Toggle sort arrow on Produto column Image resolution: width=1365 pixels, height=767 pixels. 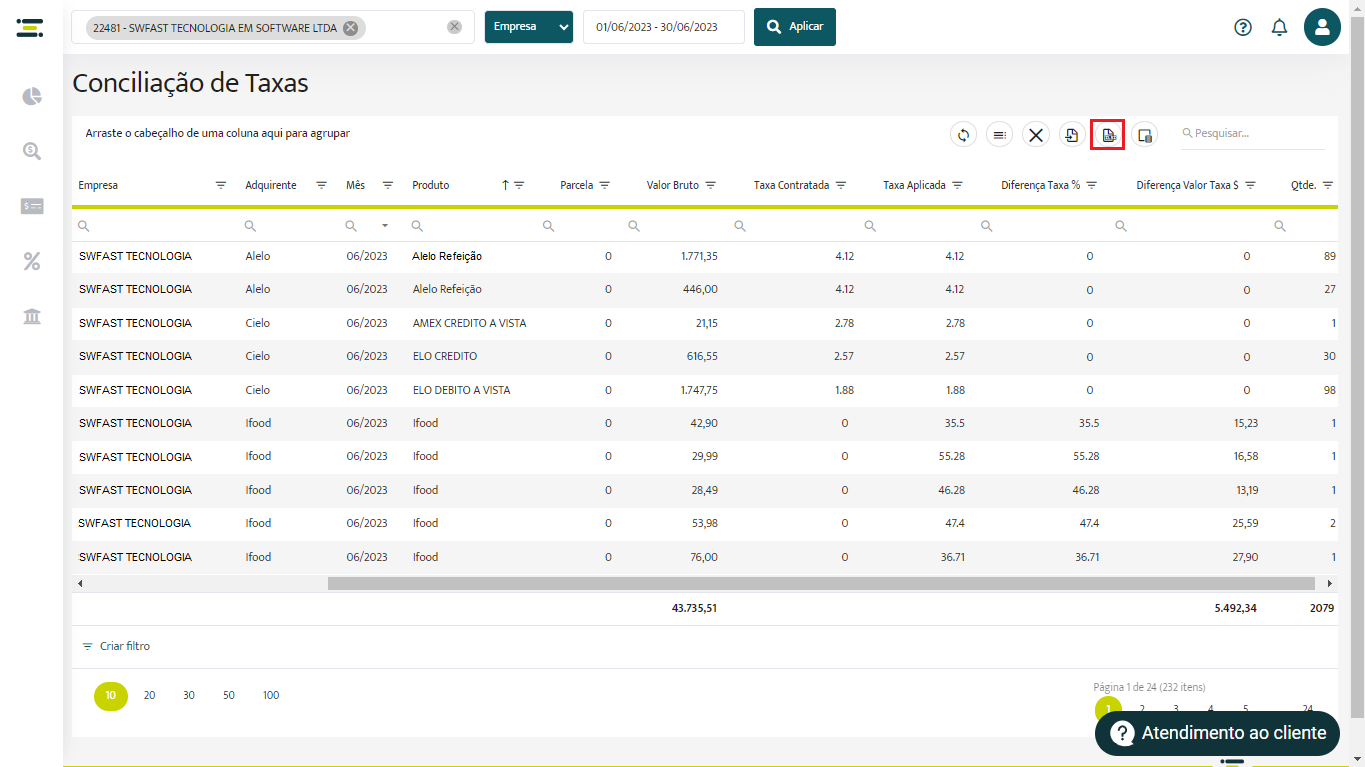505,185
